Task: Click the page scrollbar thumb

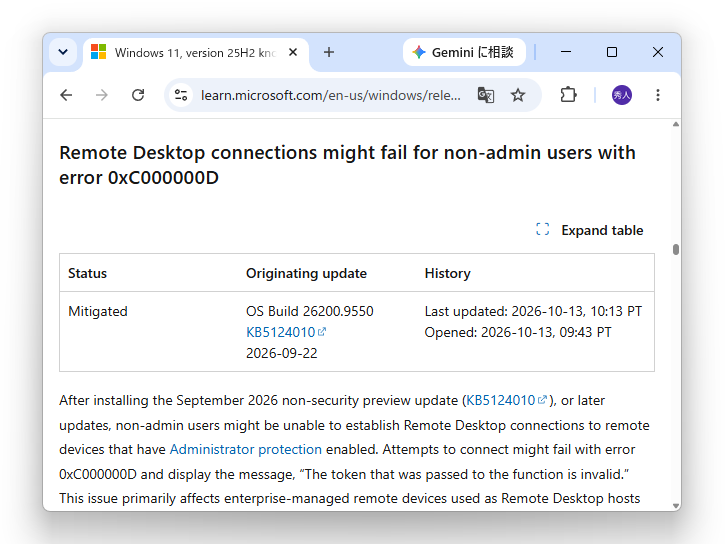Action: (x=676, y=249)
